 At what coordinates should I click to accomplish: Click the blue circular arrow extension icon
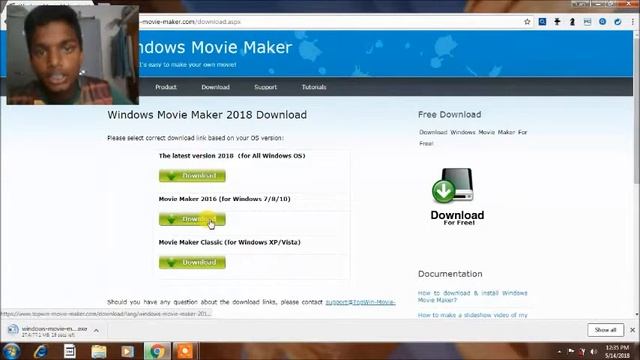pos(618,22)
